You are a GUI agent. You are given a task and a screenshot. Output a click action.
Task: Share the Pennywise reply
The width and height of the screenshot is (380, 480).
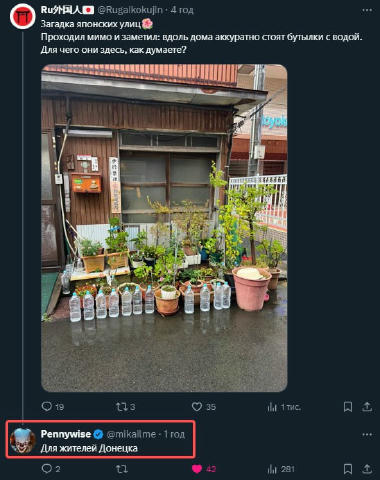point(367,469)
